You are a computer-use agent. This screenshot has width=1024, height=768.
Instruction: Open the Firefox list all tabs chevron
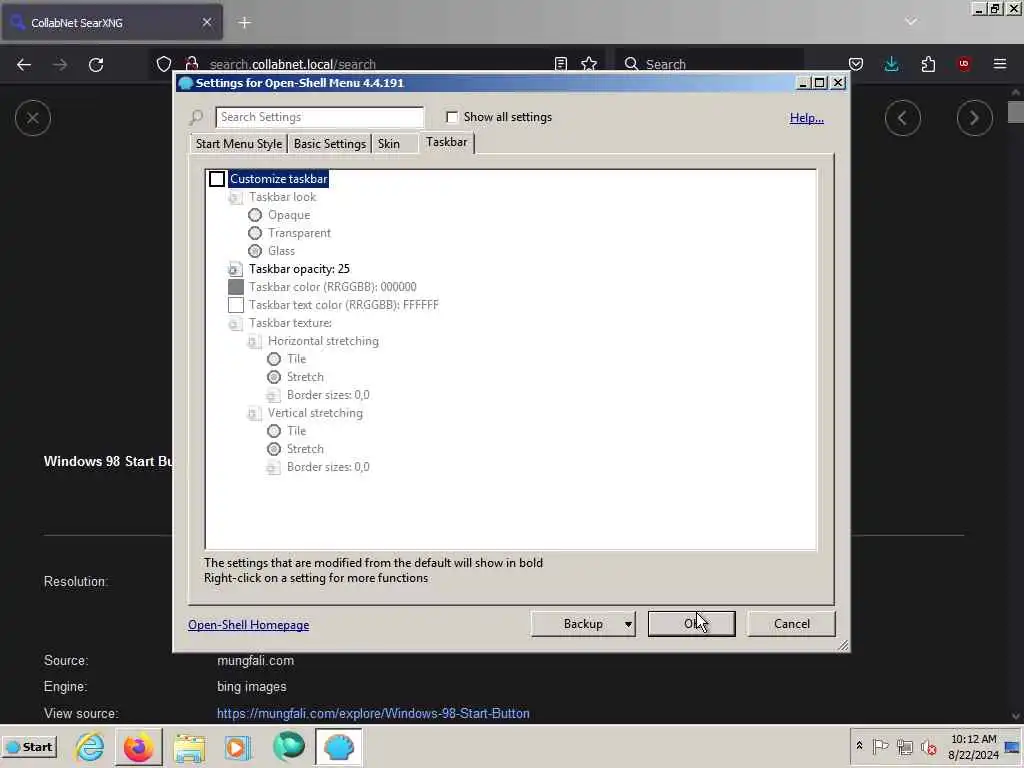click(911, 22)
